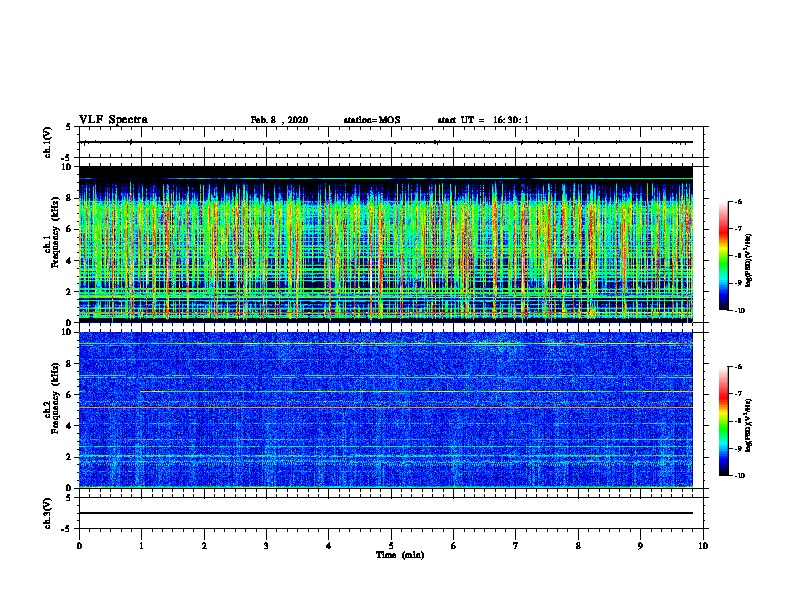
Task: Click the ch.2 spectrogram plot area
Action: click(x=386, y=410)
